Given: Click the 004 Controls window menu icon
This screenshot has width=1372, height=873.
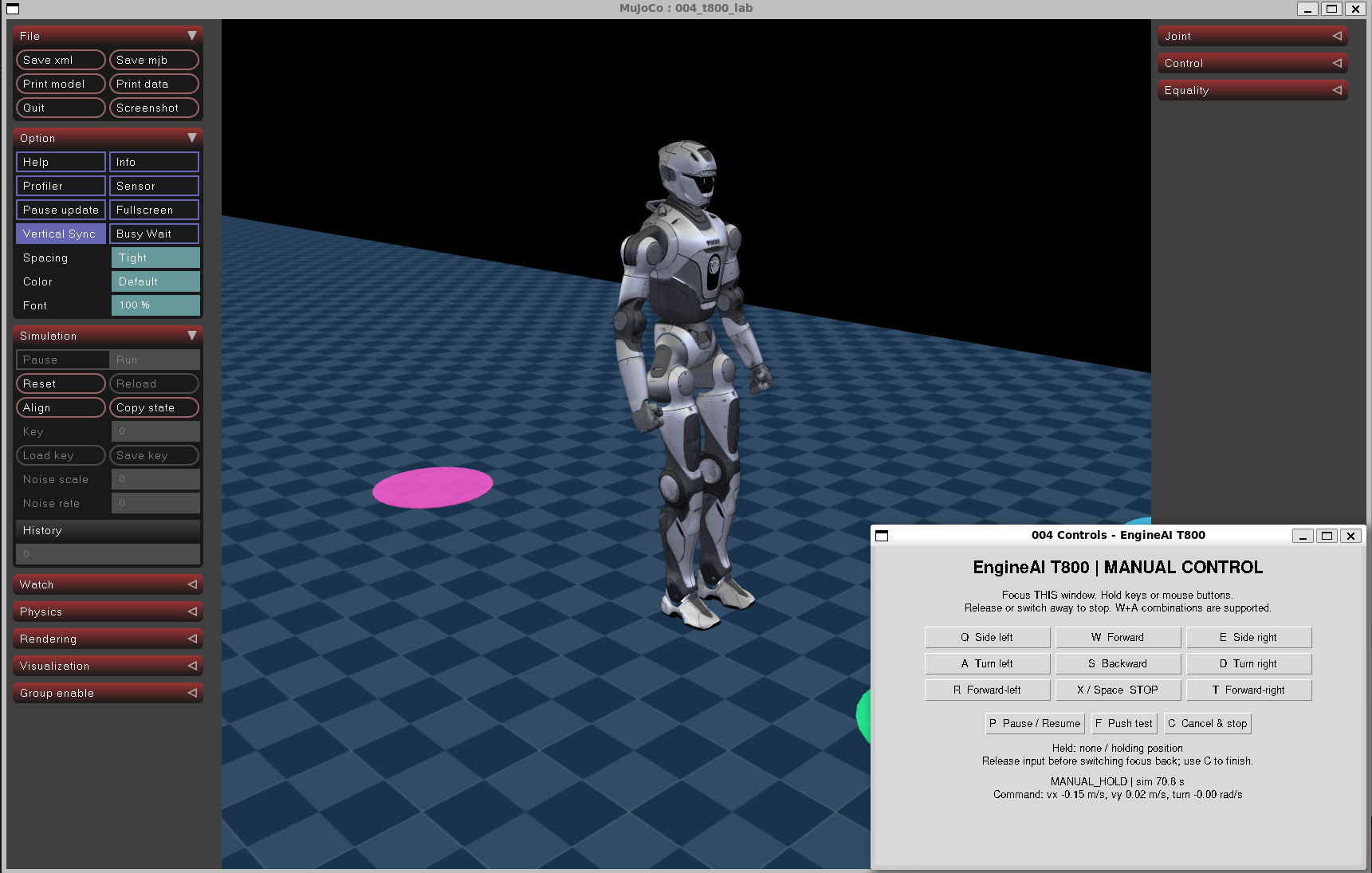Looking at the screenshot, I should pyautogui.click(x=882, y=536).
